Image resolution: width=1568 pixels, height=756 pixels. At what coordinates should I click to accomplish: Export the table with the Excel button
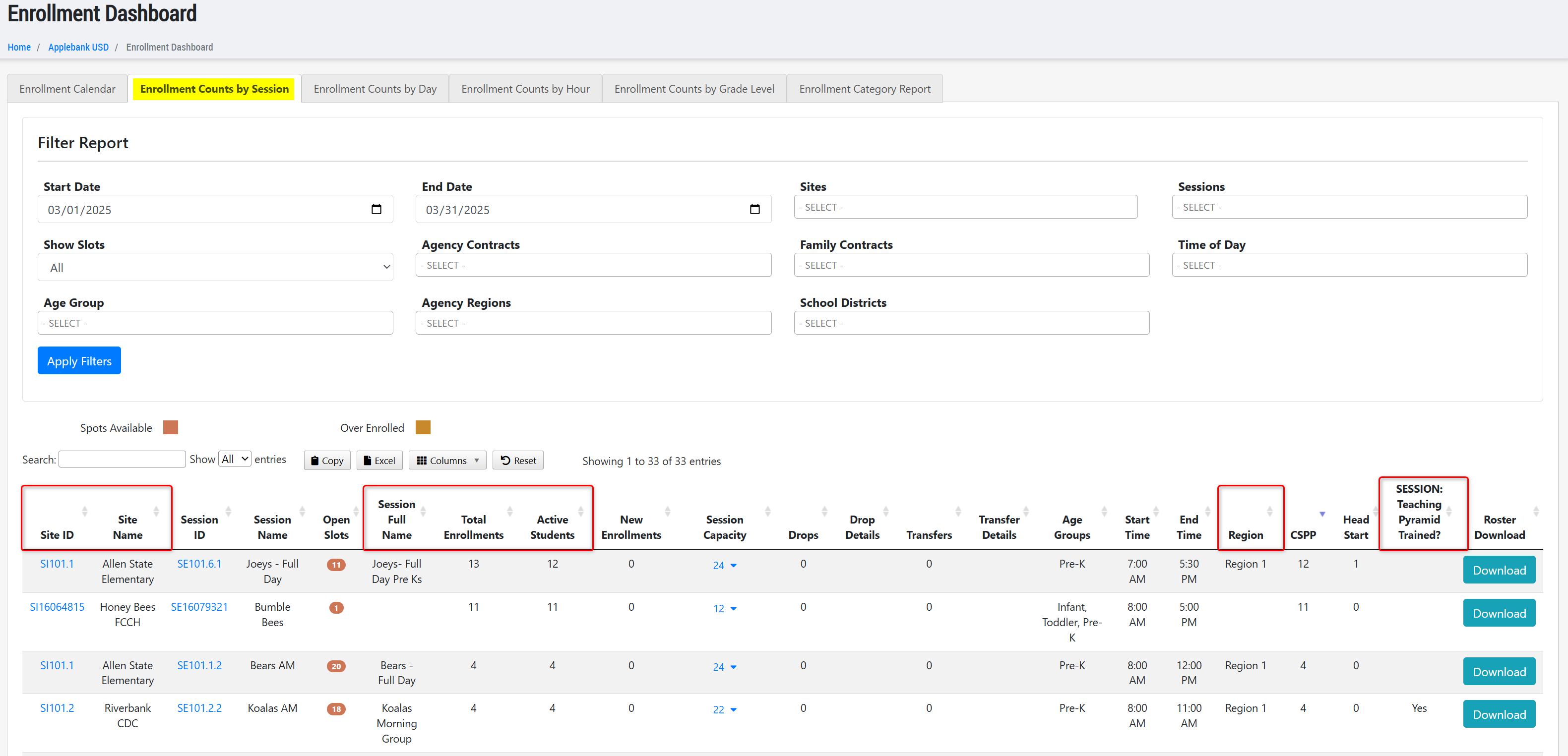pyautogui.click(x=379, y=461)
